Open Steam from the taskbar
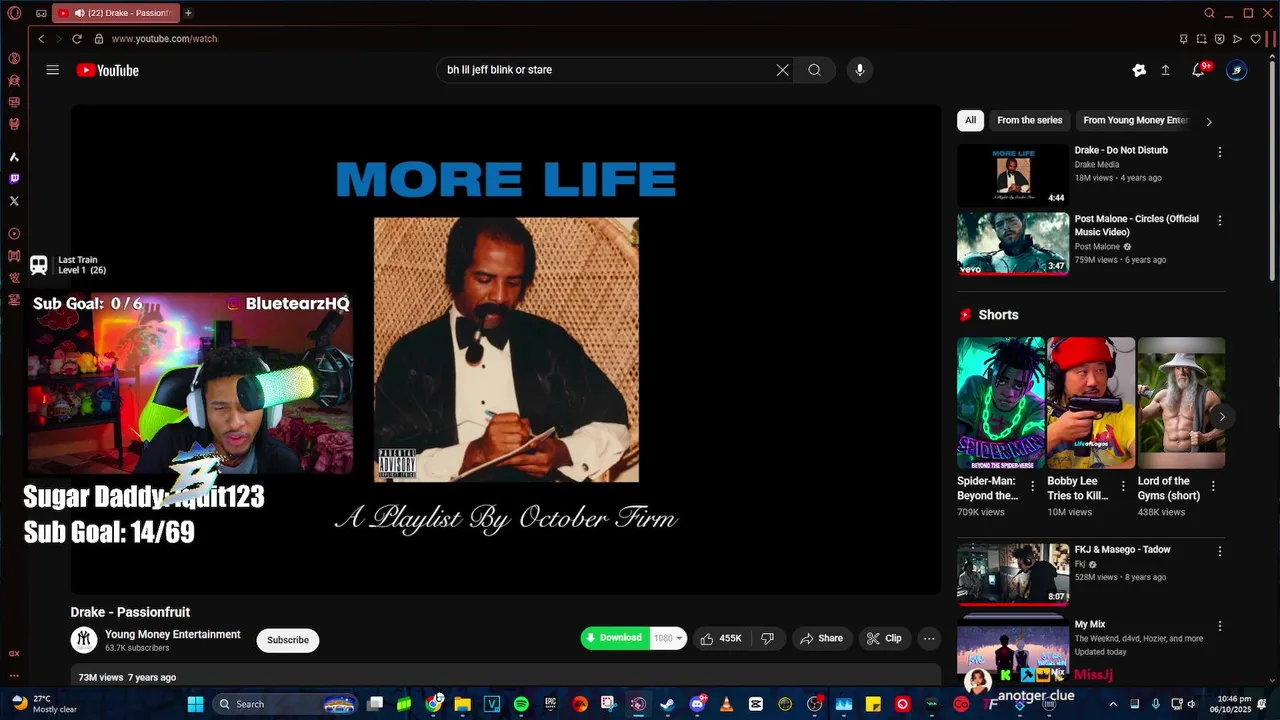This screenshot has height=720, width=1280. point(667,704)
